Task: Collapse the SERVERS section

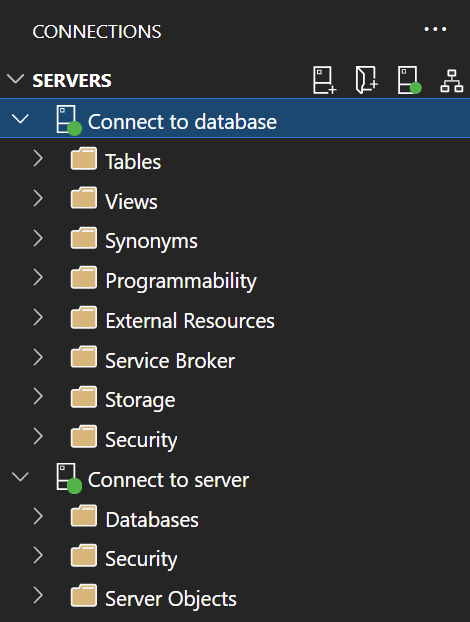Action: coord(16,79)
